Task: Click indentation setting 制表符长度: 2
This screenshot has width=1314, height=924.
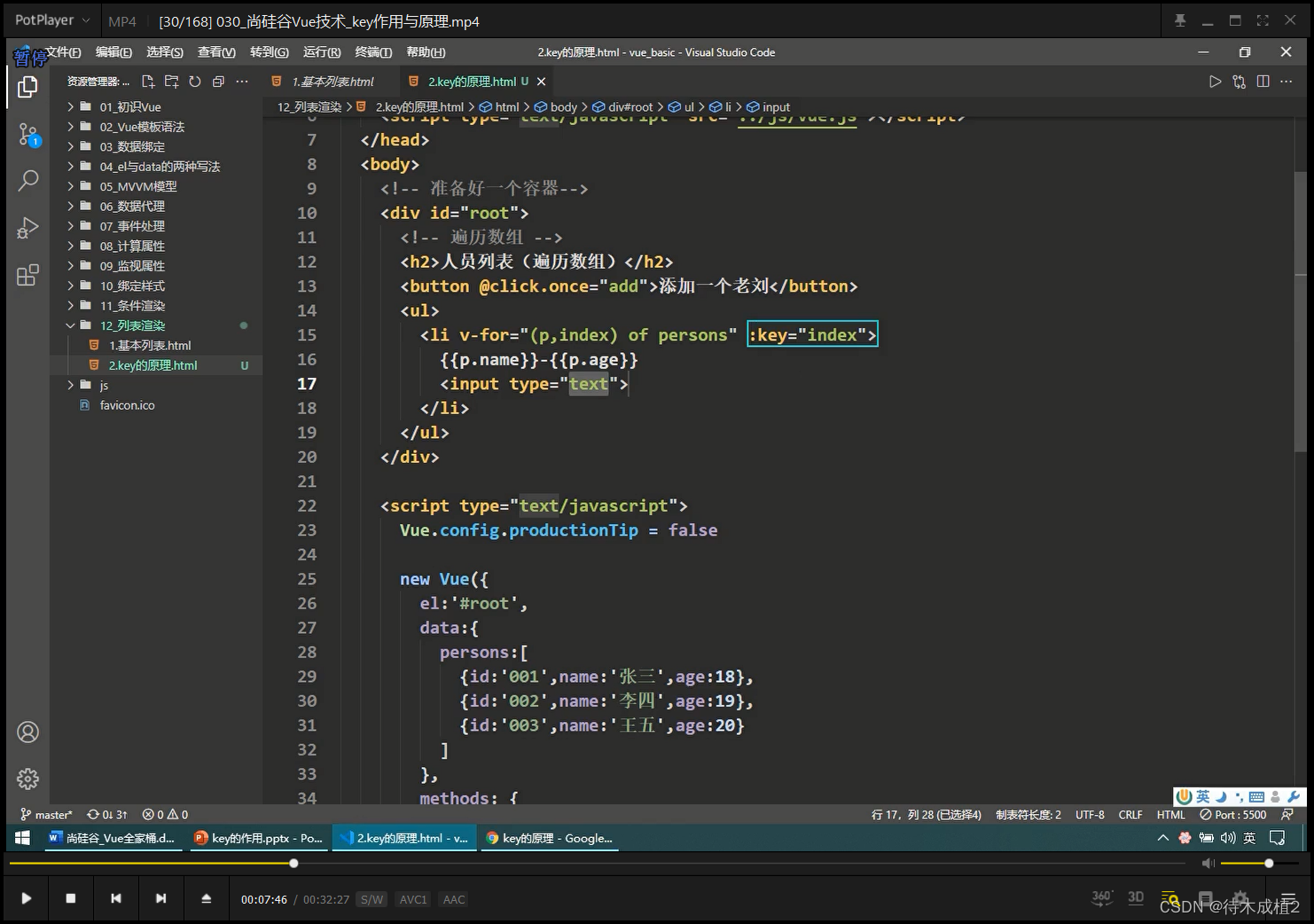Action: pos(1028,814)
